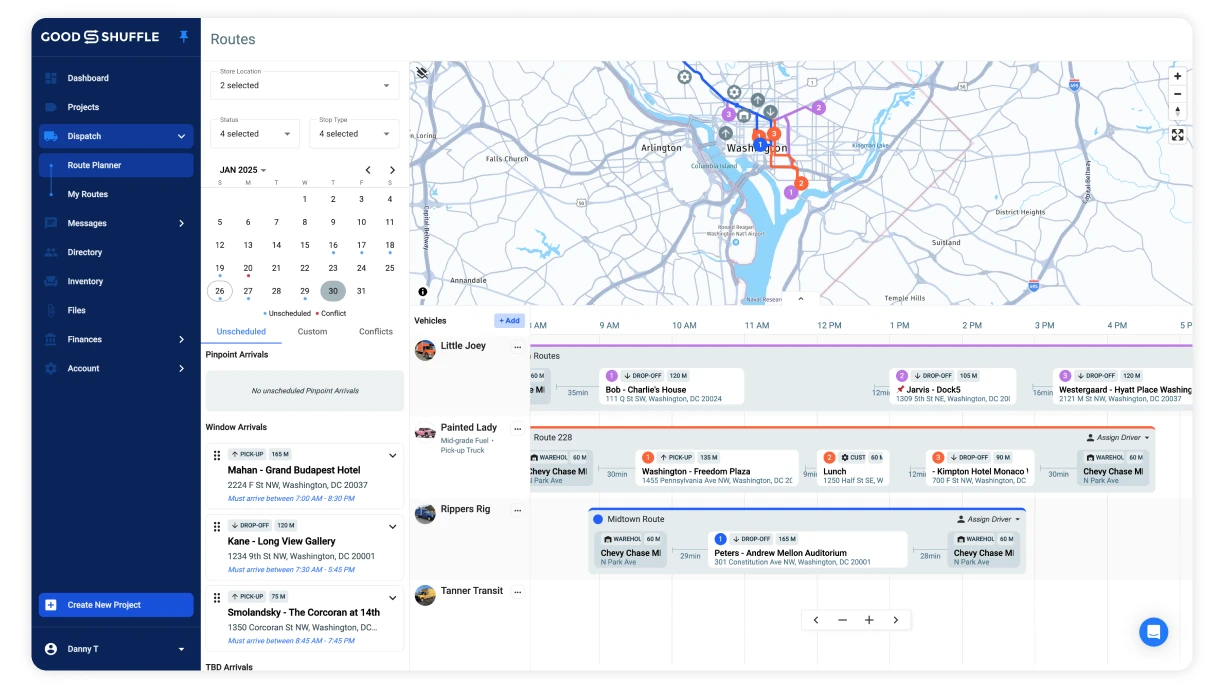Image resolution: width=1223 pixels, height=687 pixels.
Task: Click the Directory people icon
Action: pos(52,252)
